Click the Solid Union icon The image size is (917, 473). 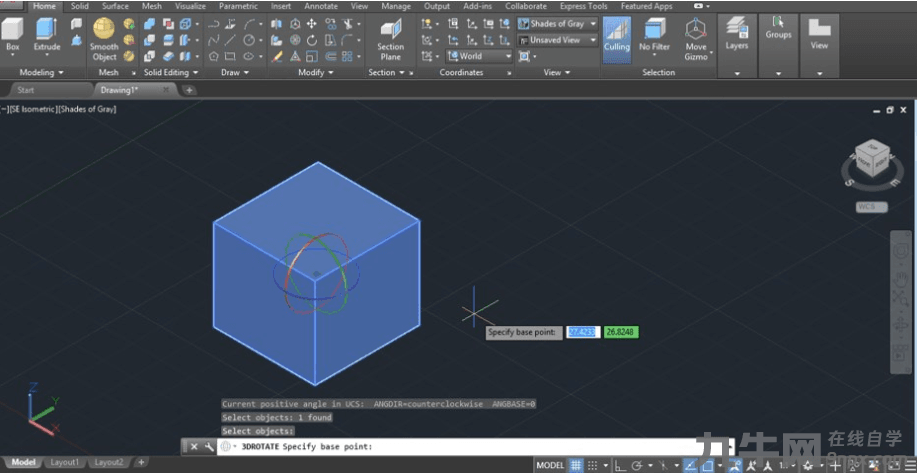150,24
